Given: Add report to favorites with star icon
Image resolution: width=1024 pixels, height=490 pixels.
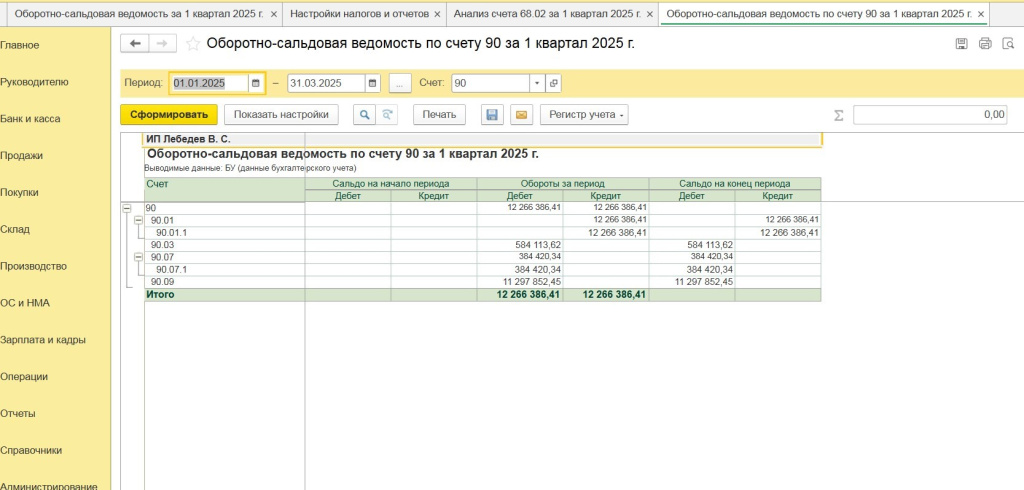Looking at the screenshot, I should 193,44.
